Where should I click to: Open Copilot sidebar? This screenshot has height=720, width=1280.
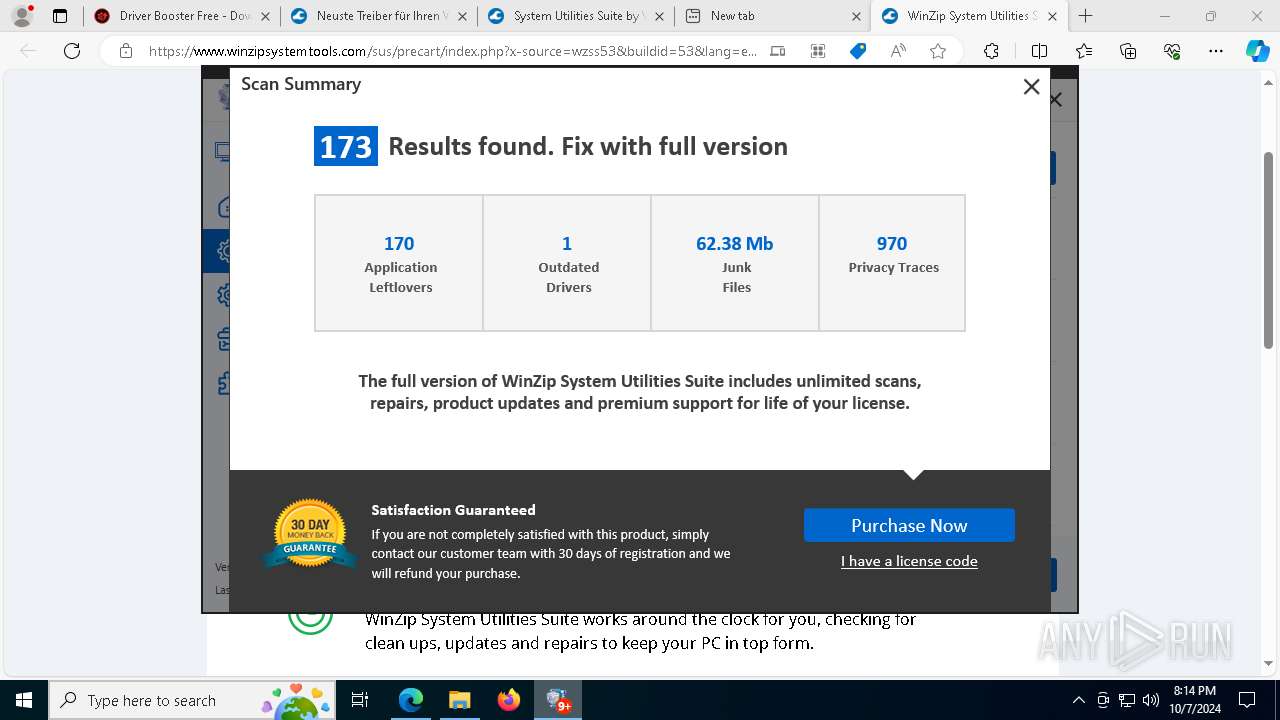tap(1258, 51)
